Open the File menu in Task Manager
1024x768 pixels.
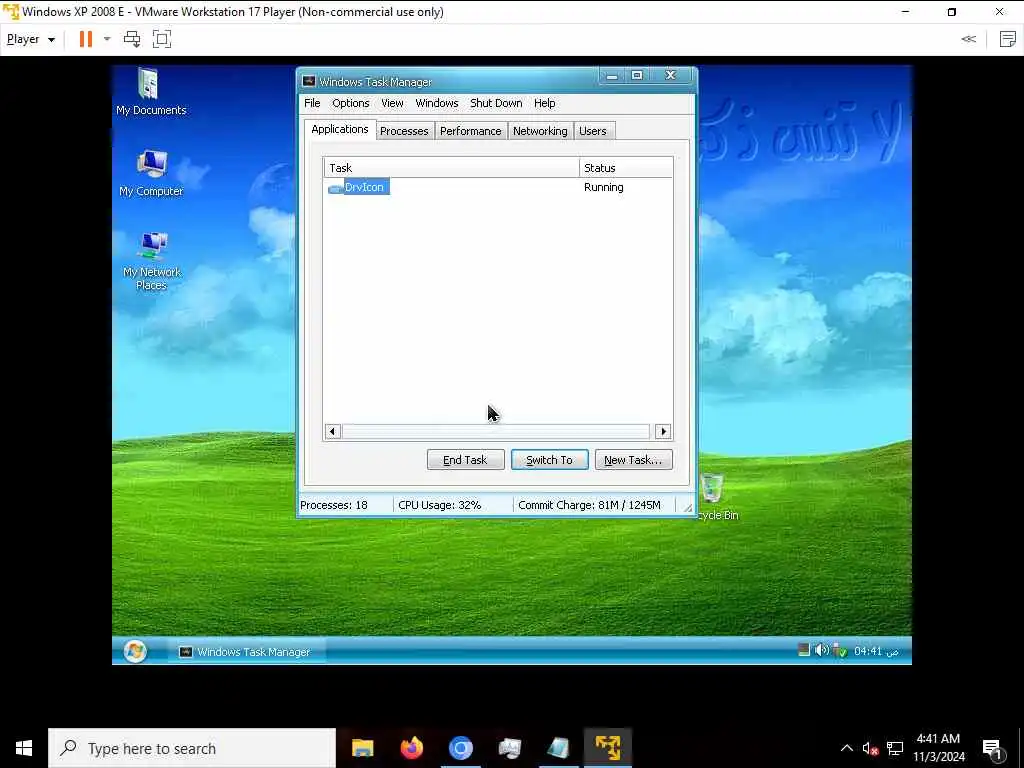coord(312,103)
